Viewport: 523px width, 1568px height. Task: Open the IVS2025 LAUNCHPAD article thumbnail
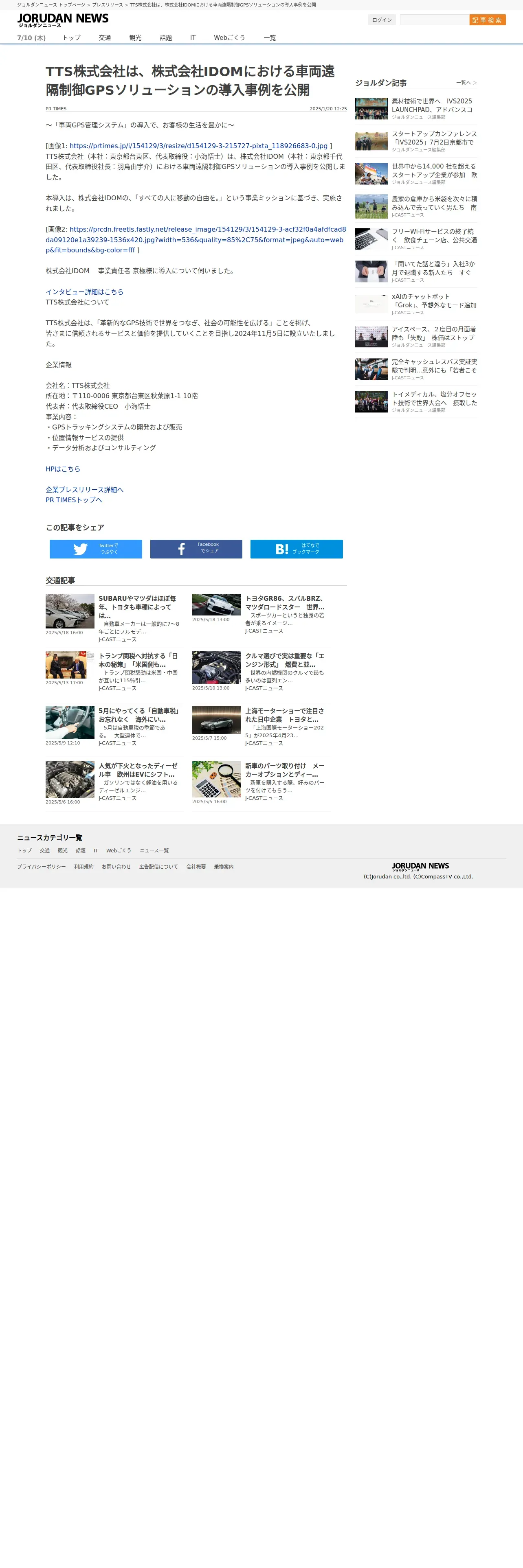click(x=371, y=108)
